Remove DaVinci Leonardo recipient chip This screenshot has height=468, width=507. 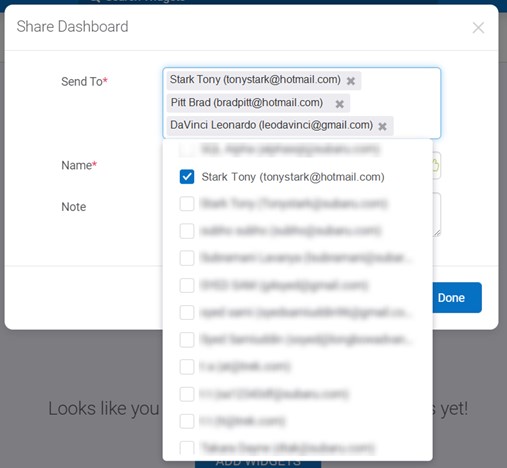pos(382,126)
